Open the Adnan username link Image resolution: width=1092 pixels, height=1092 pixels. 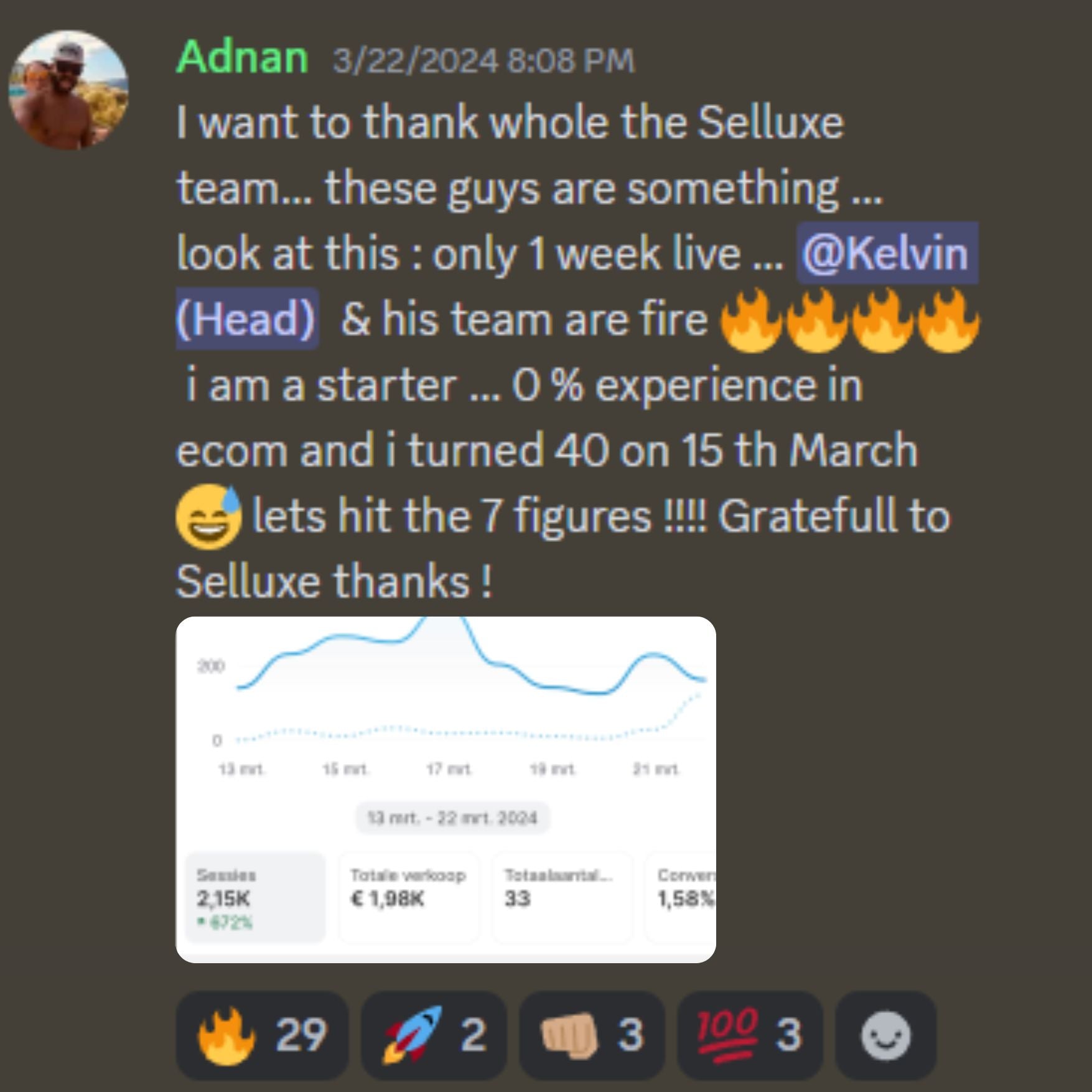[242, 57]
